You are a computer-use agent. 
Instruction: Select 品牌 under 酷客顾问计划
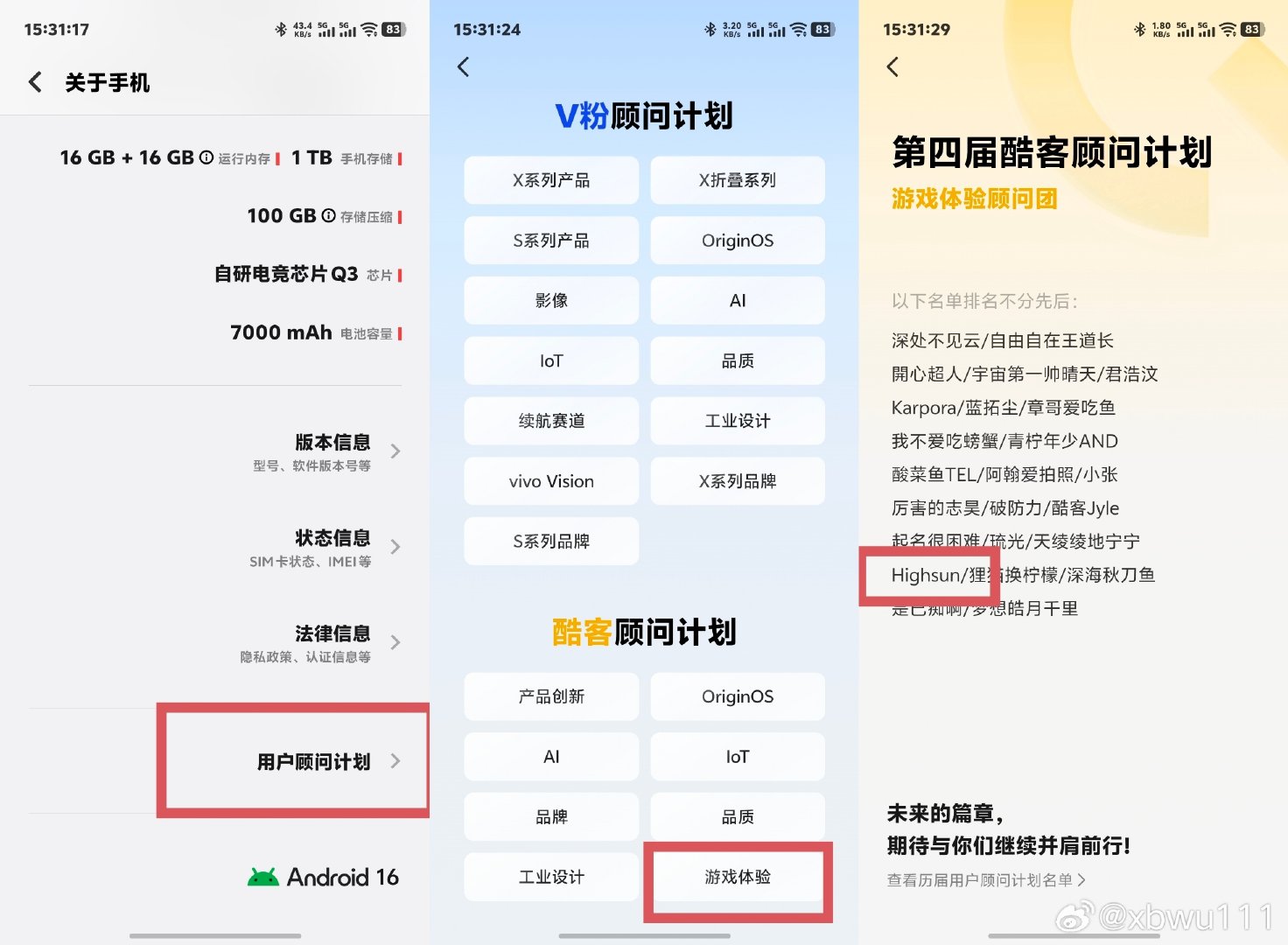click(x=551, y=817)
